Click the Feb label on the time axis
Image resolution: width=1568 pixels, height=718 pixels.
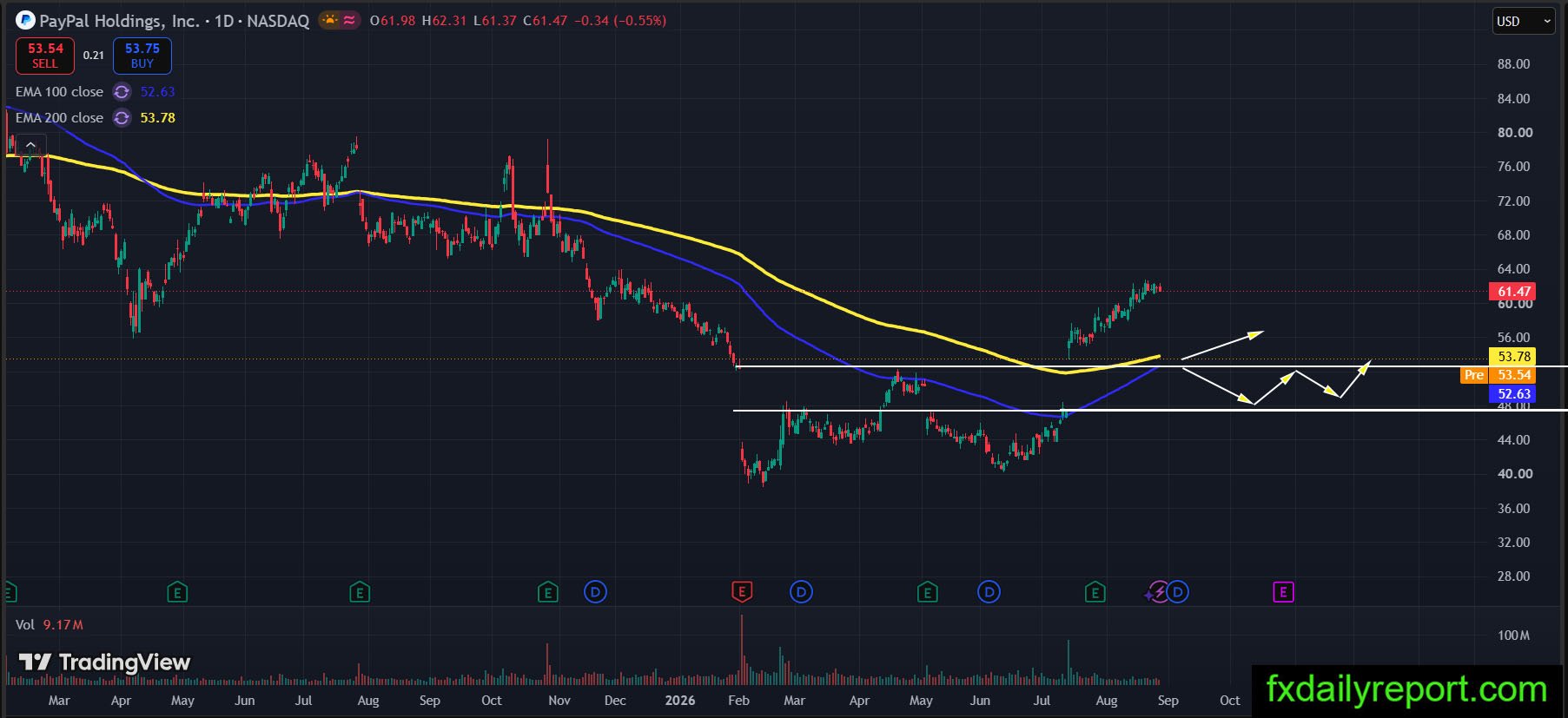(738, 701)
